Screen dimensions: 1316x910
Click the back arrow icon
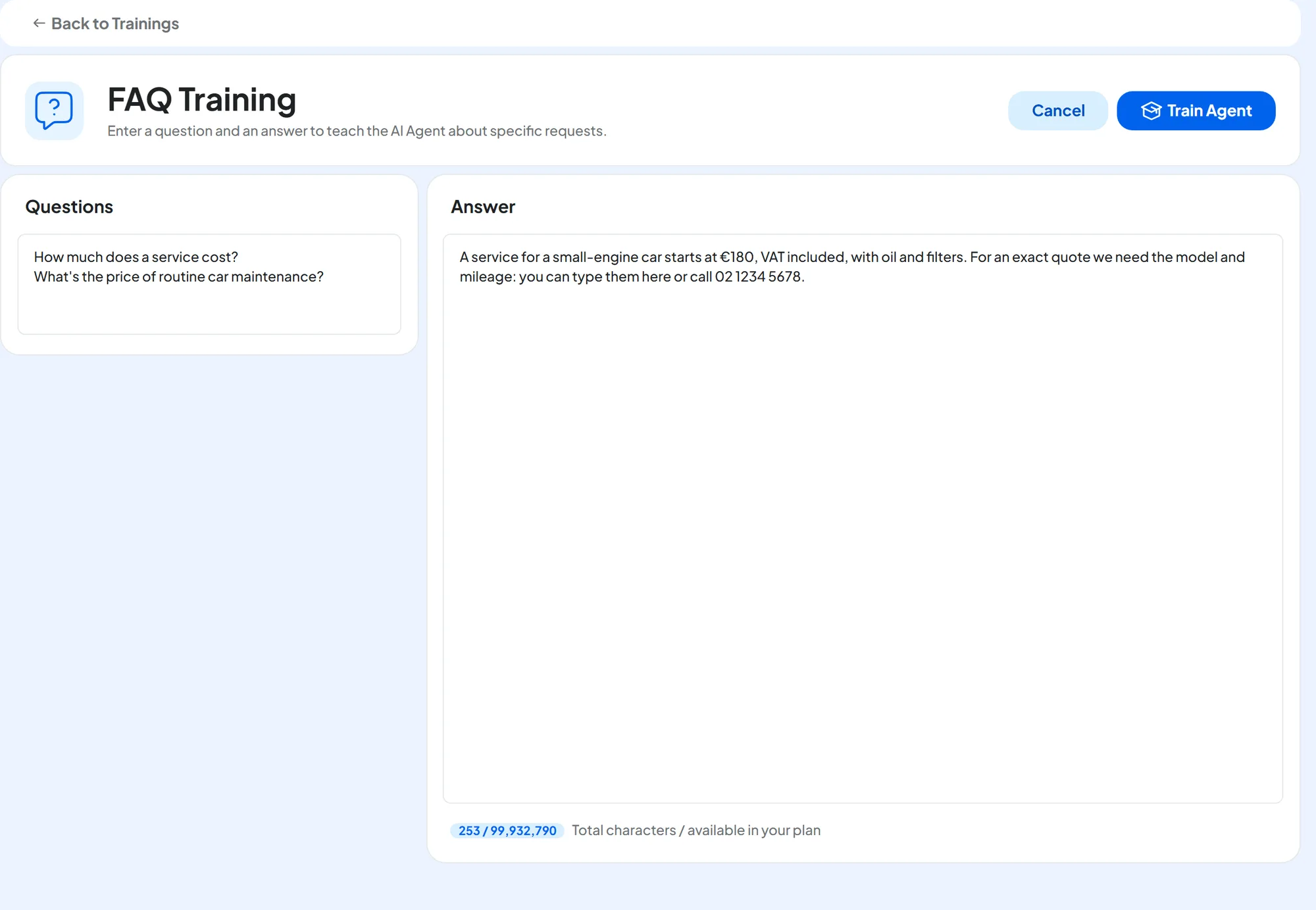coord(39,24)
